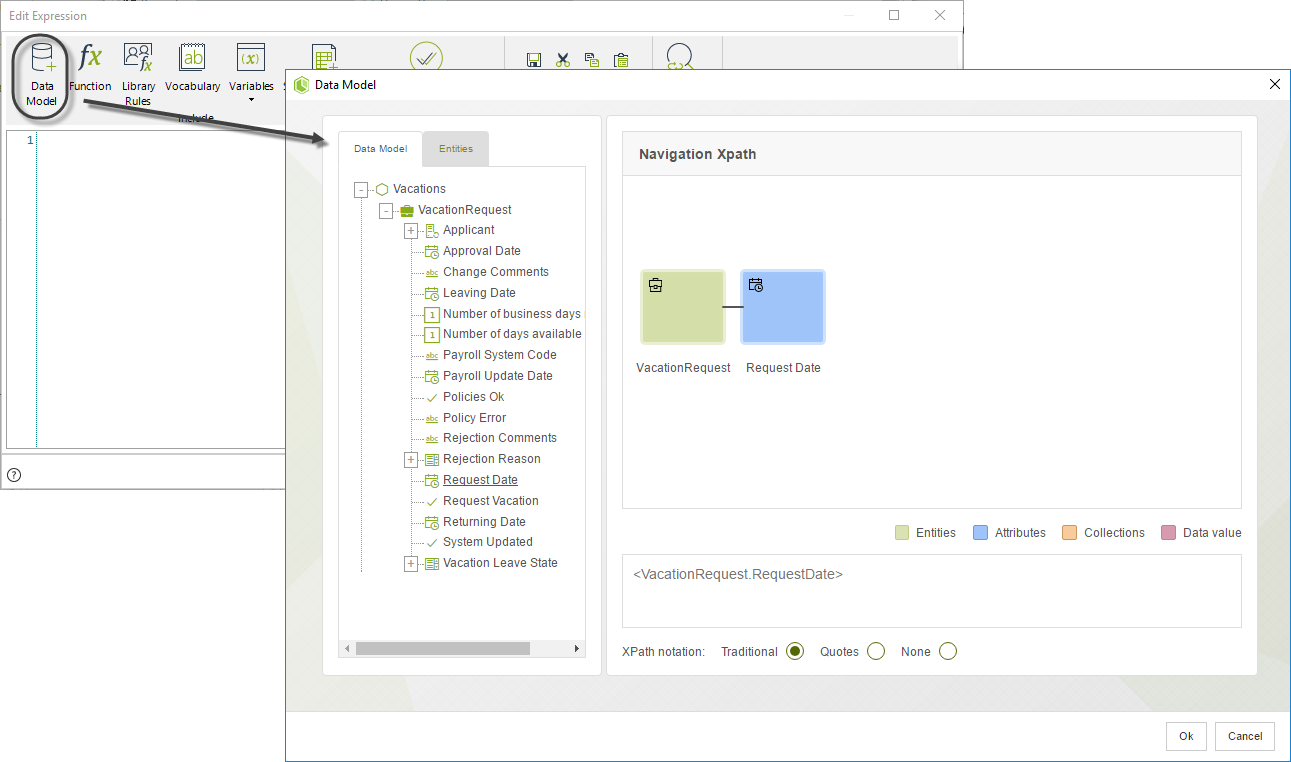This screenshot has height=762, width=1291.
Task: Click the Change Comments abc text icon
Action: coord(432,272)
